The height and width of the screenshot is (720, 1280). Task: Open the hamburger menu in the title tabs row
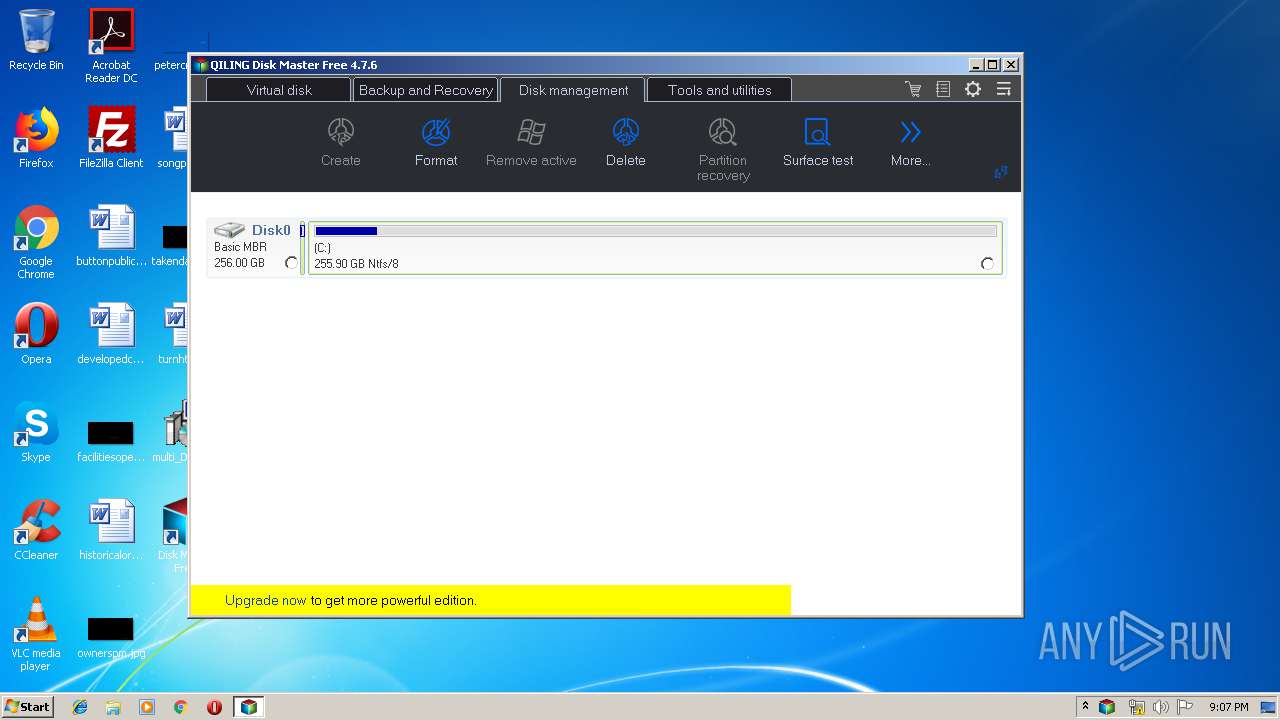pyautogui.click(x=1004, y=89)
